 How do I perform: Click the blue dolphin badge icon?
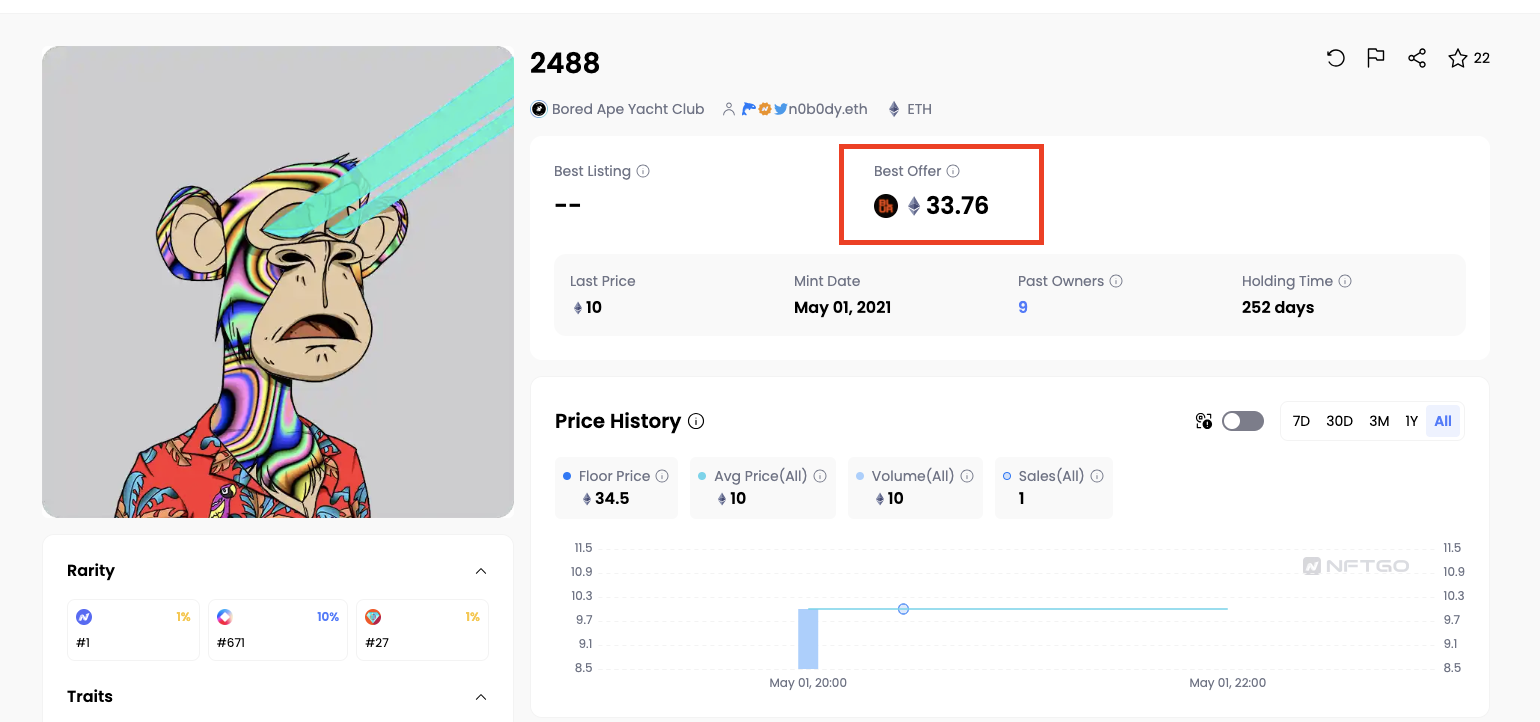749,109
